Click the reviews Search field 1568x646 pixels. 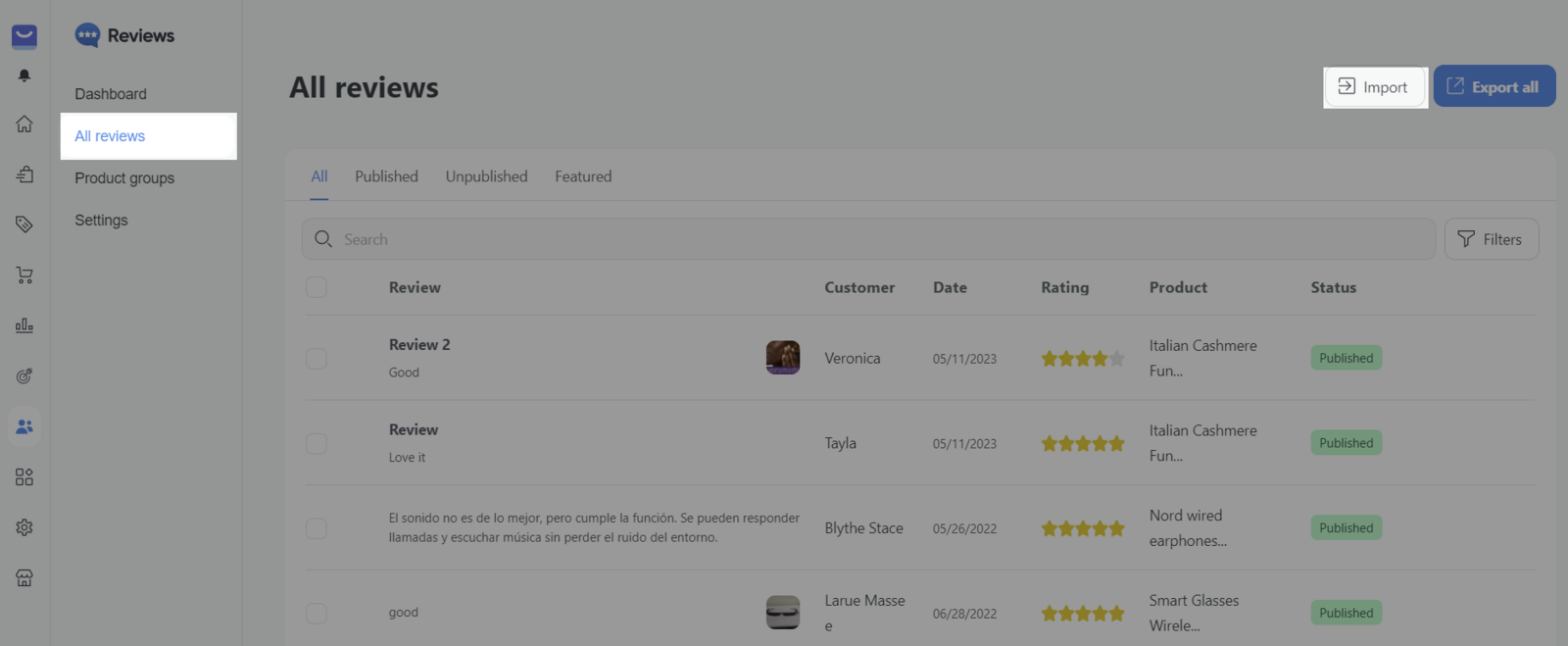(x=867, y=239)
